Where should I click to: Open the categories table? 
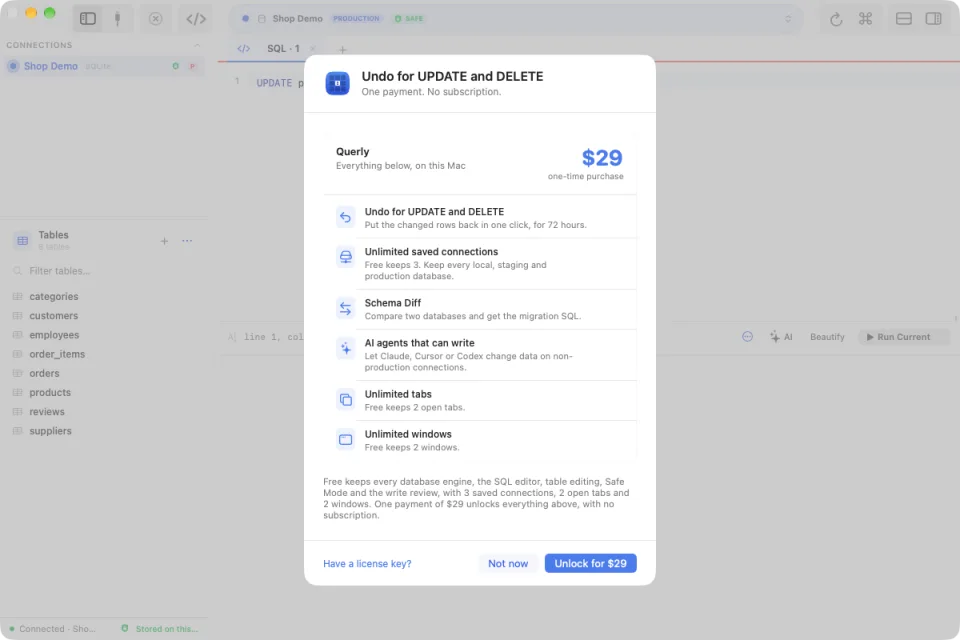[54, 296]
